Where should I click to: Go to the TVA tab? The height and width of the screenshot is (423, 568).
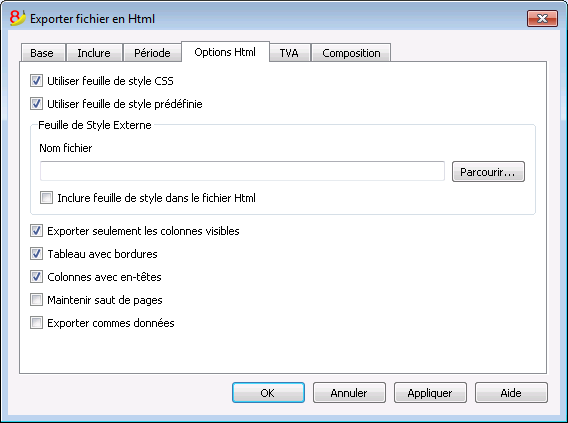pos(289,53)
